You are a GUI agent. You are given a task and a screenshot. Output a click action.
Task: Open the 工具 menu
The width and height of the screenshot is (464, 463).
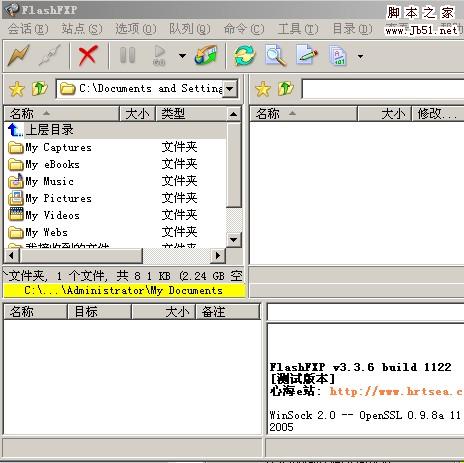click(x=298, y=29)
